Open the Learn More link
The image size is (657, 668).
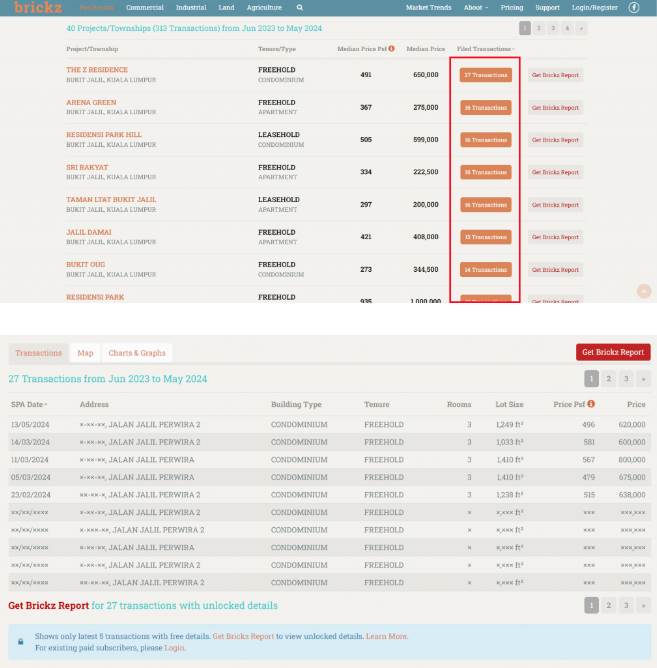click(386, 636)
